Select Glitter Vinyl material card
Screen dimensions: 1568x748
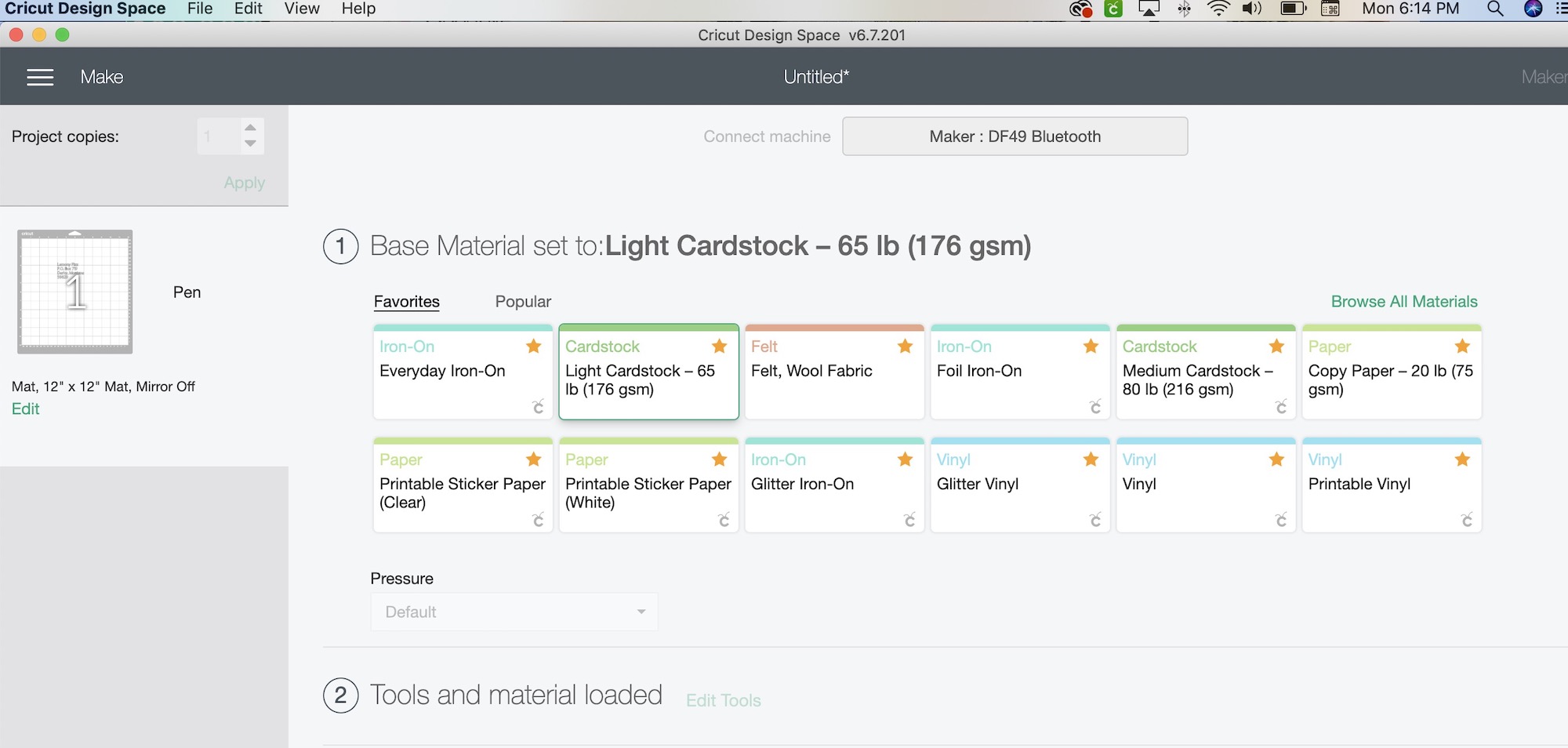[1020, 485]
